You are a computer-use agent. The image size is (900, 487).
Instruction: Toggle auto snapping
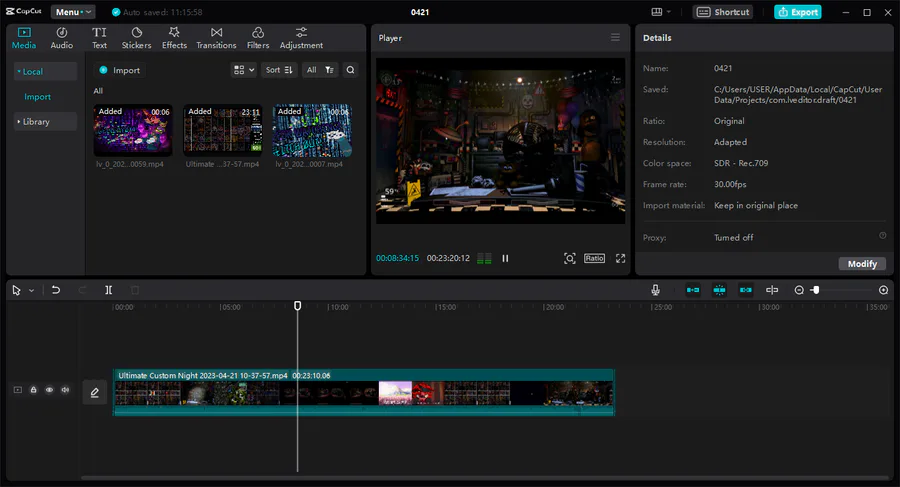[x=719, y=290]
